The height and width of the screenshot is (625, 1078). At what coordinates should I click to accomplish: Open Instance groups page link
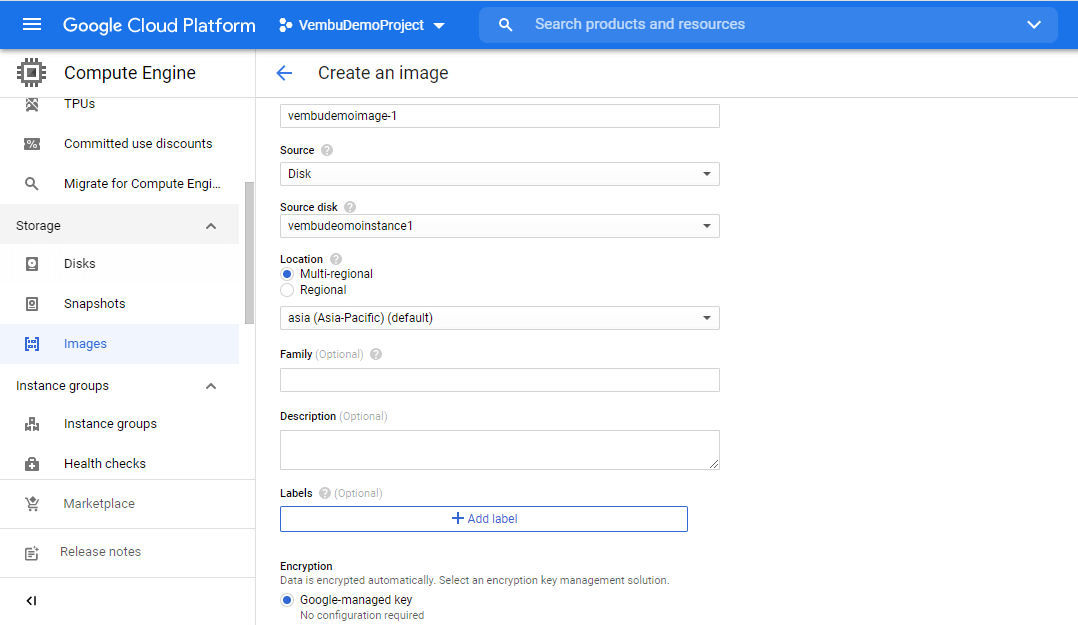click(x=110, y=424)
